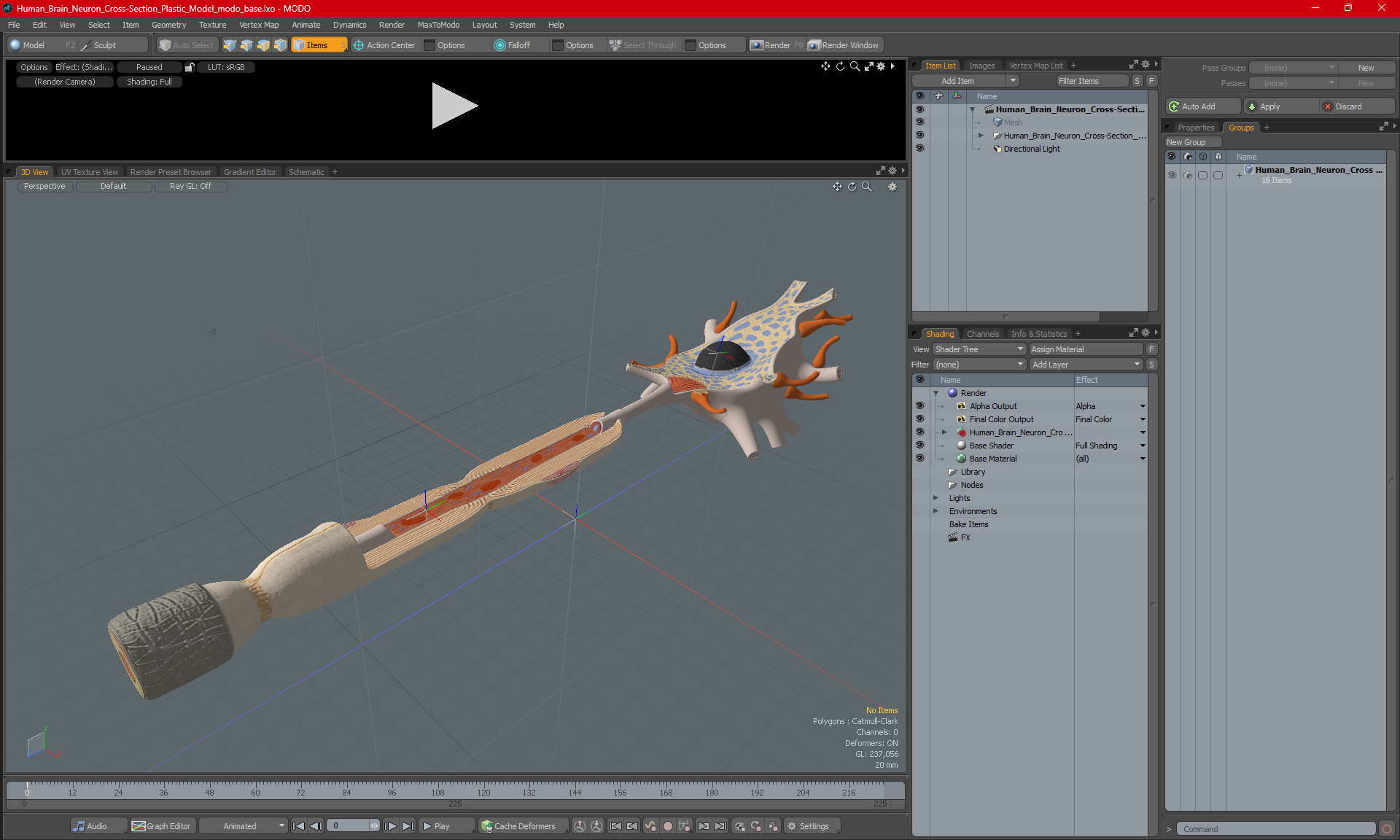Expand the Environments tree item
Image resolution: width=1400 pixels, height=840 pixels.
click(936, 511)
